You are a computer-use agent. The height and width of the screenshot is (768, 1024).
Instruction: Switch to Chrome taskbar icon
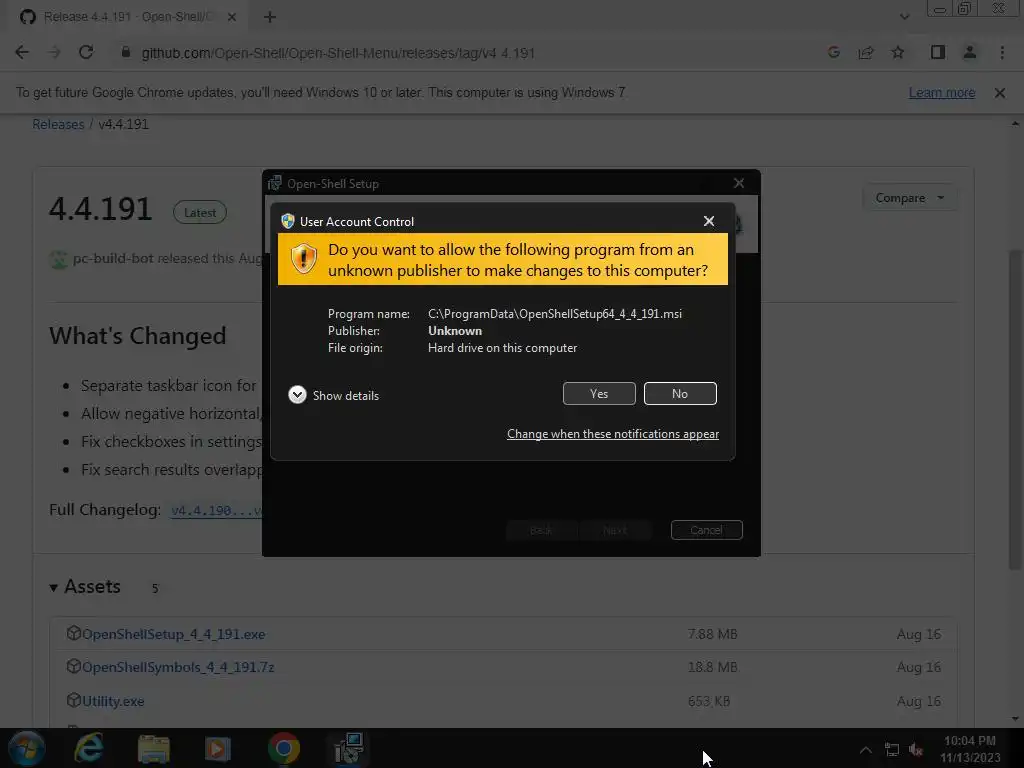(x=283, y=748)
